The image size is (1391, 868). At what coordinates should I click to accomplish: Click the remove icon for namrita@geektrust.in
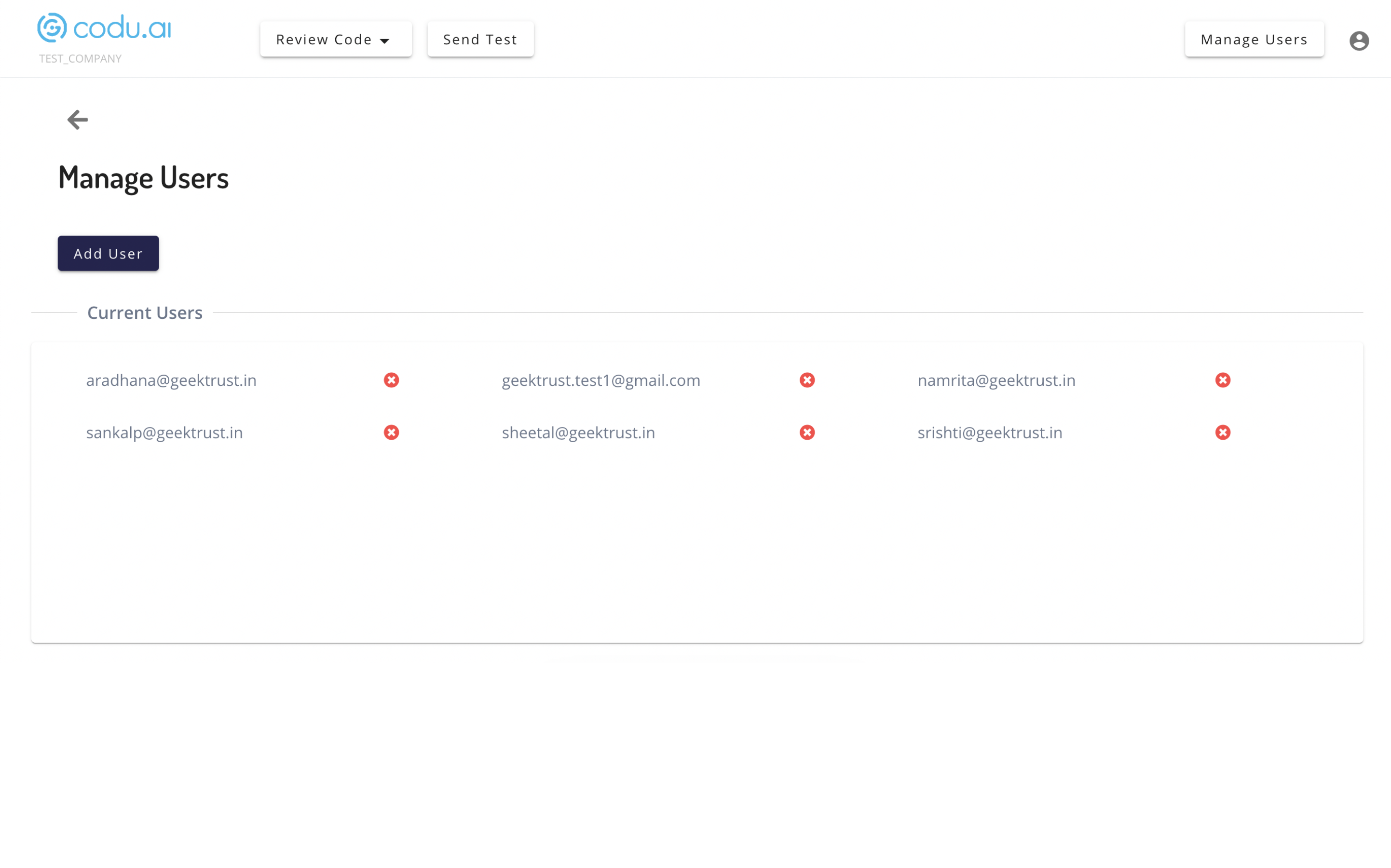[1222, 380]
